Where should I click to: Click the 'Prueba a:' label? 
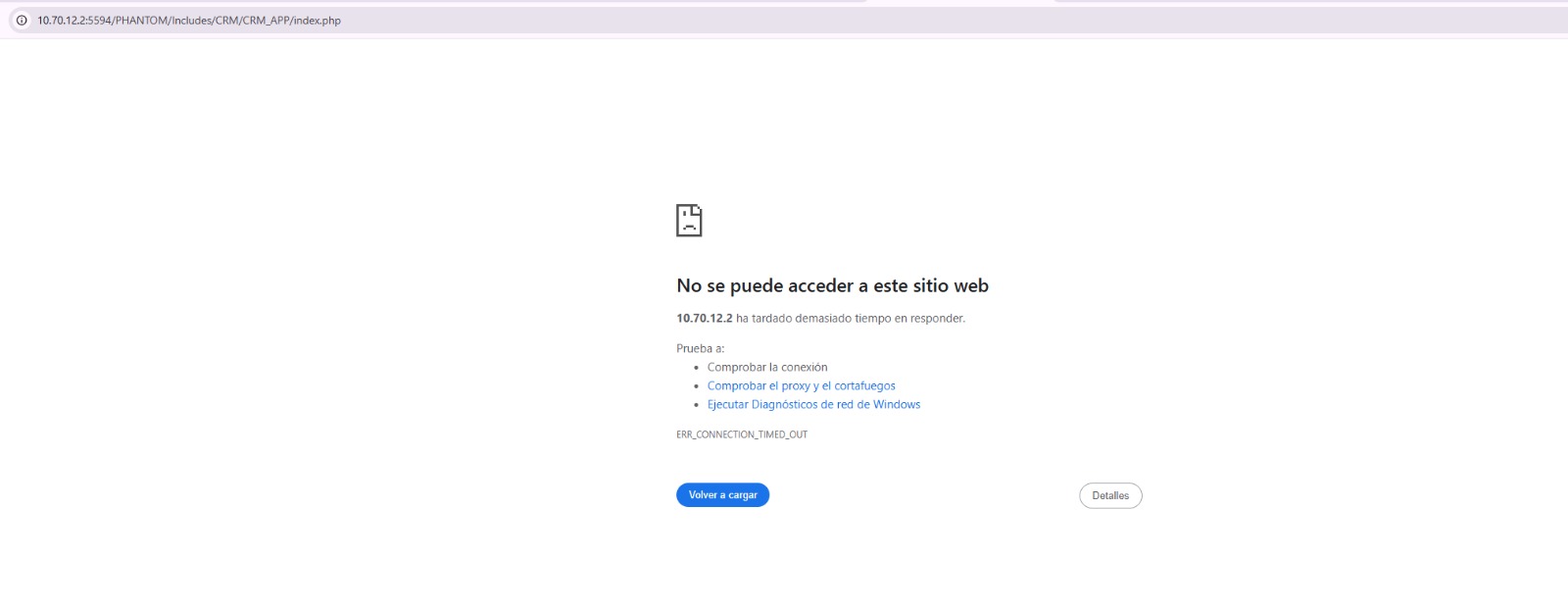700,348
